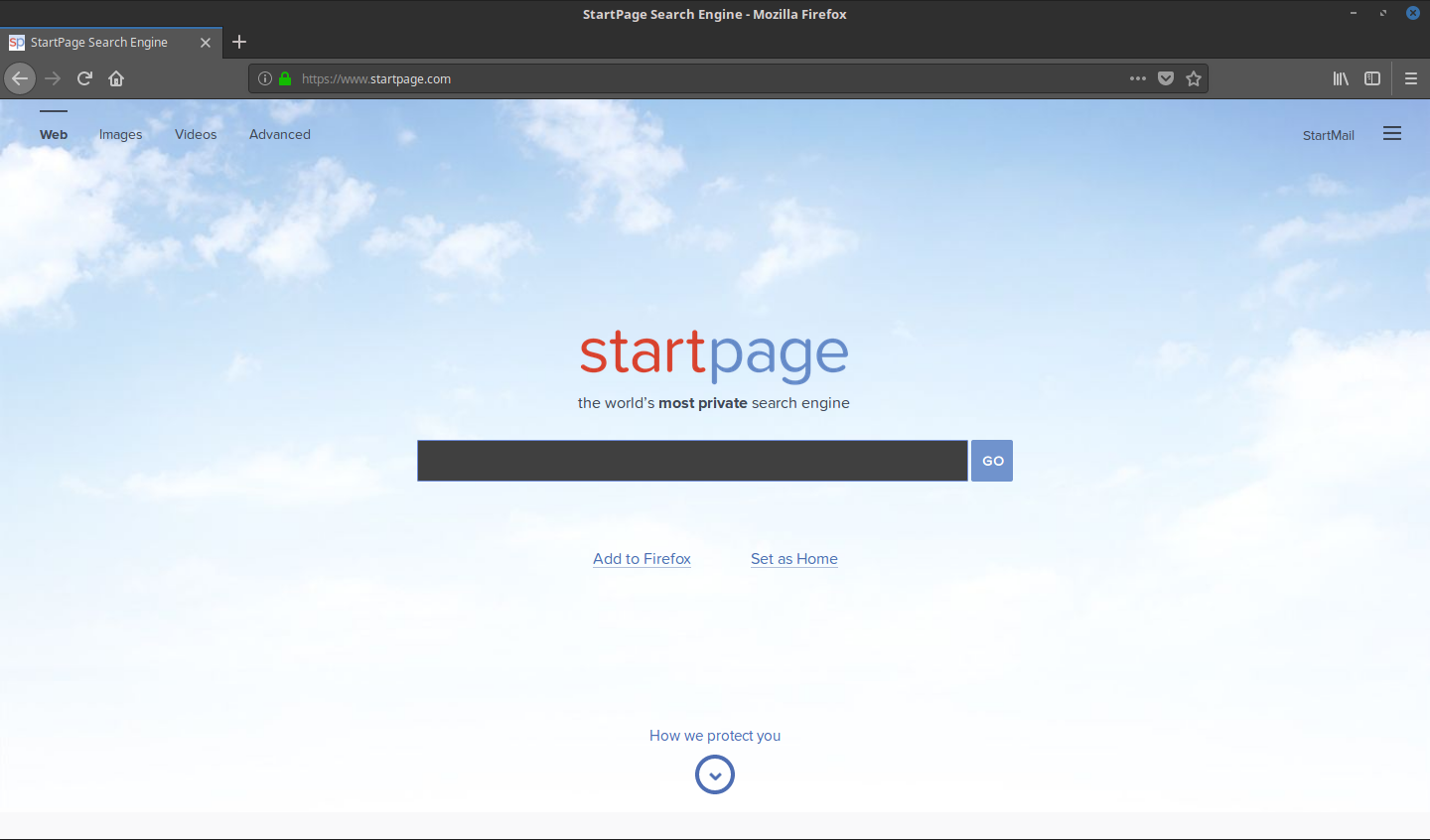Click the StartPage tab favicon
The image size is (1430, 840).
(x=17, y=43)
